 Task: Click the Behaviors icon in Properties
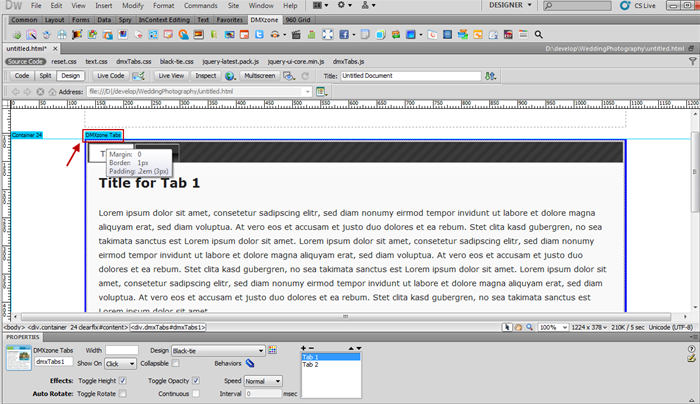pos(249,363)
